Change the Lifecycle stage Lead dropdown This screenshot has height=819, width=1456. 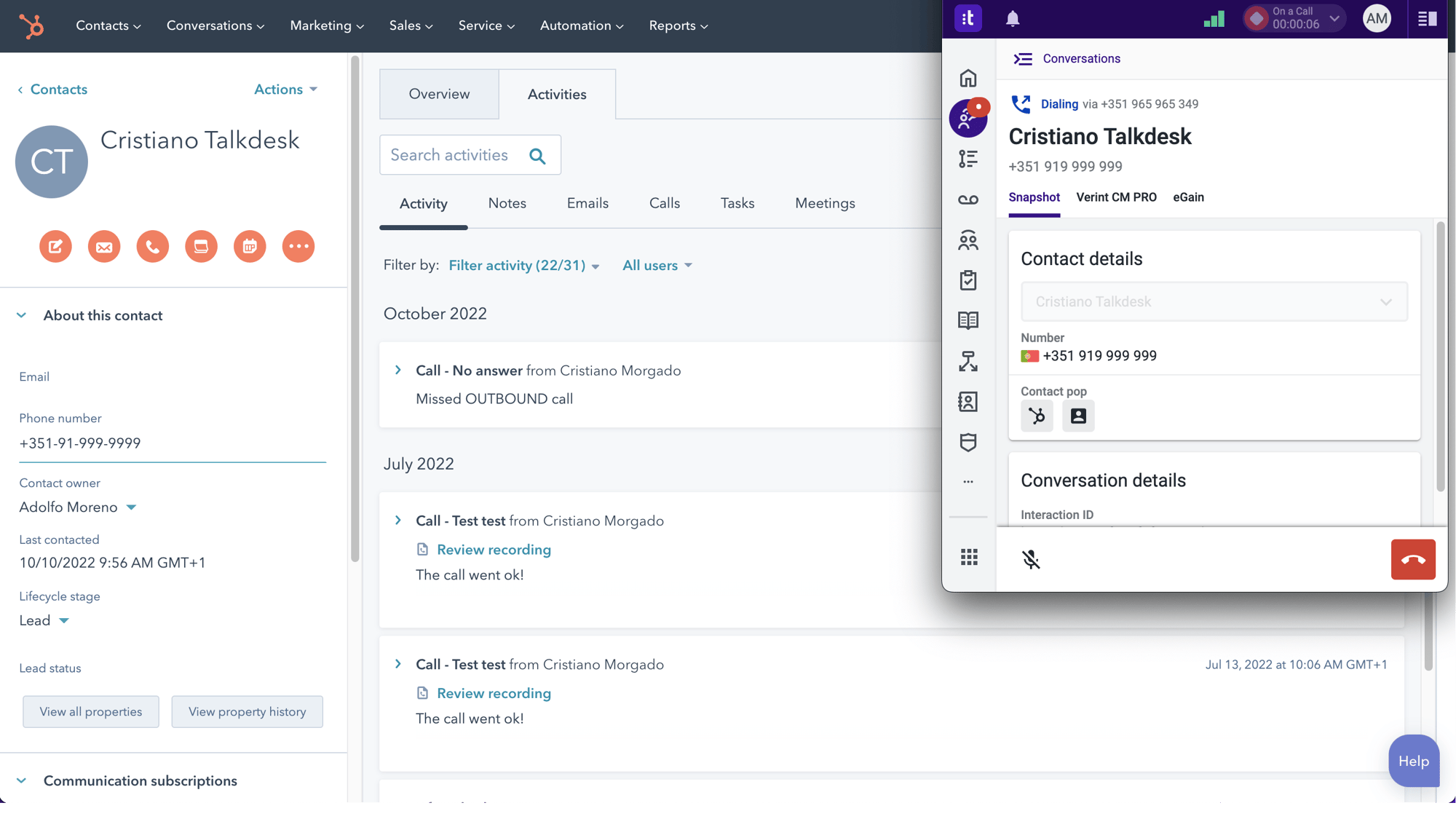(x=44, y=621)
